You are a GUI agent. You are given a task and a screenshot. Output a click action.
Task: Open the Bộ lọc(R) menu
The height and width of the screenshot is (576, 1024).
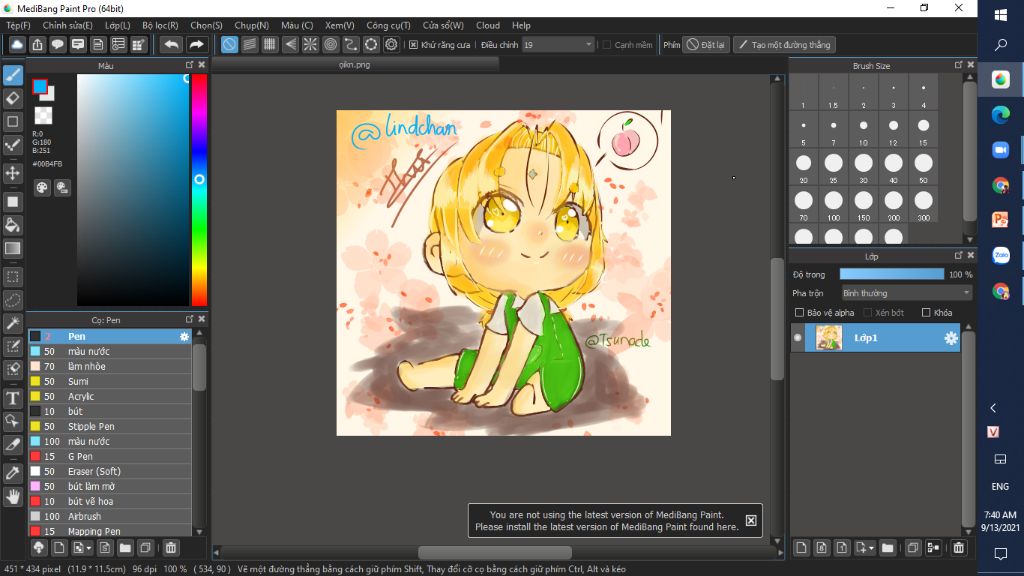160,25
